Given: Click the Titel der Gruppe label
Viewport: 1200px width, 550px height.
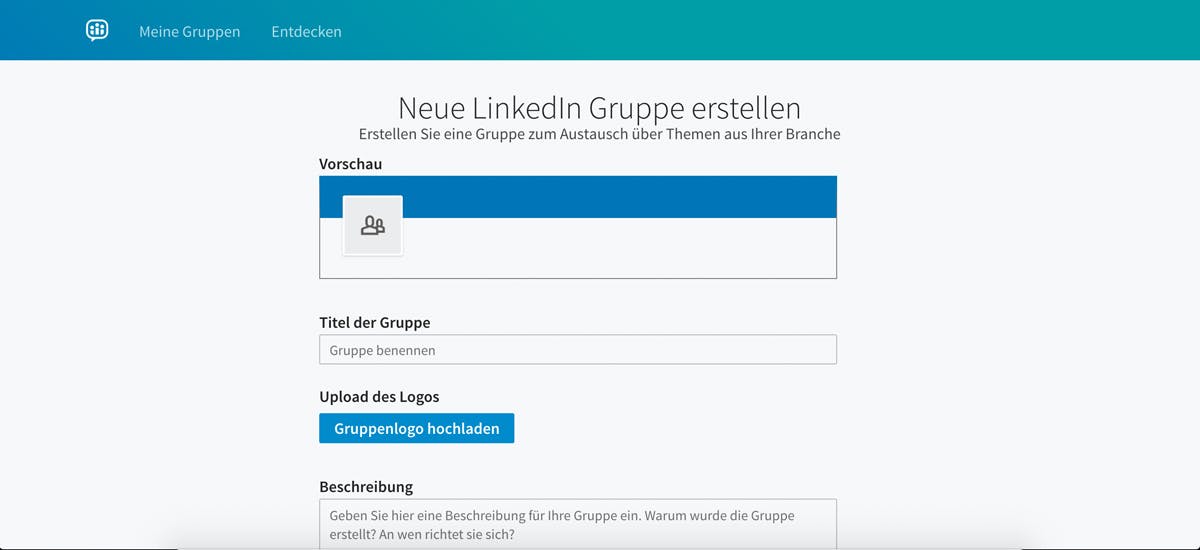Looking at the screenshot, I should tap(375, 322).
